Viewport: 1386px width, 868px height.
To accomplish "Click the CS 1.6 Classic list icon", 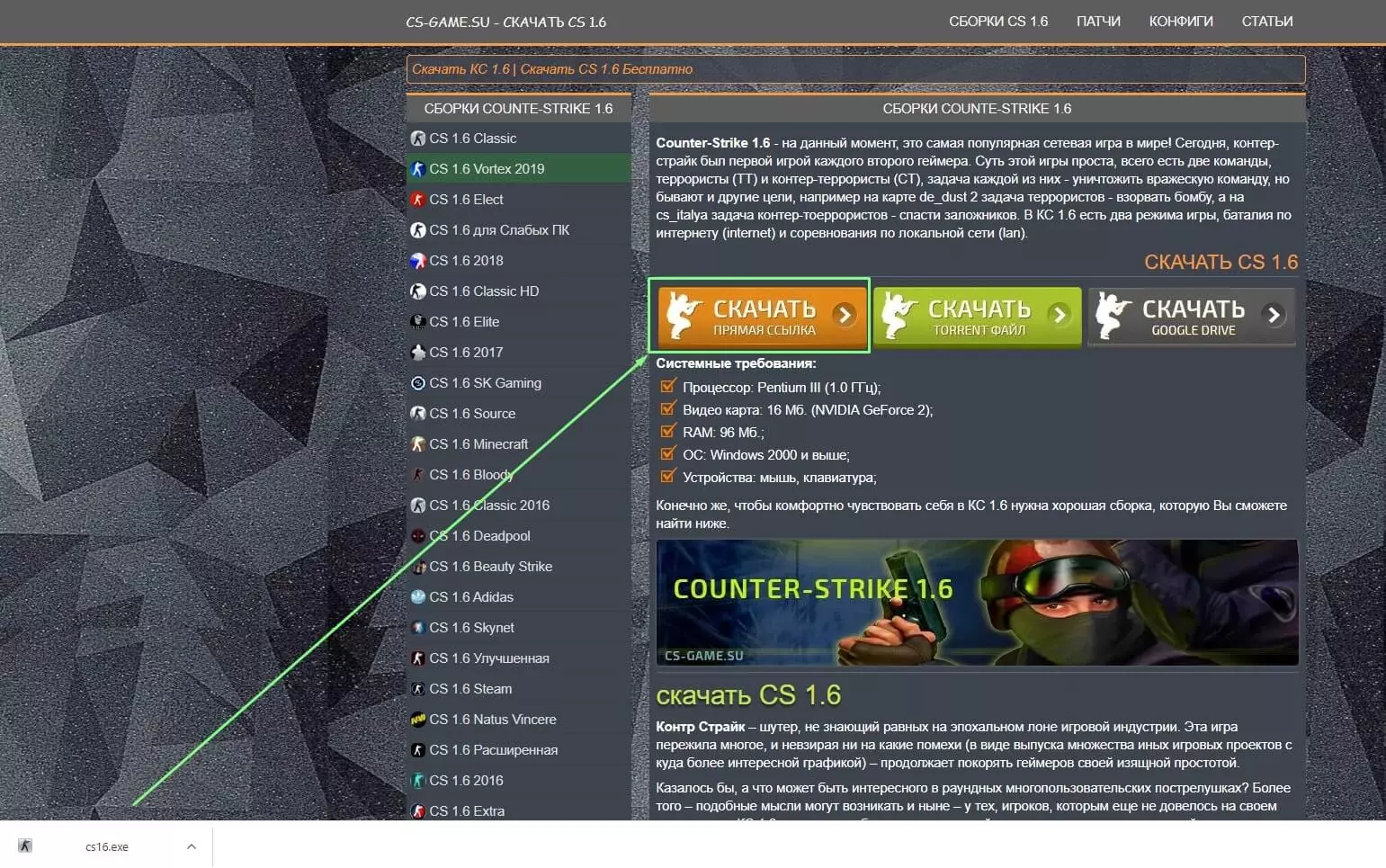I will click(x=417, y=139).
